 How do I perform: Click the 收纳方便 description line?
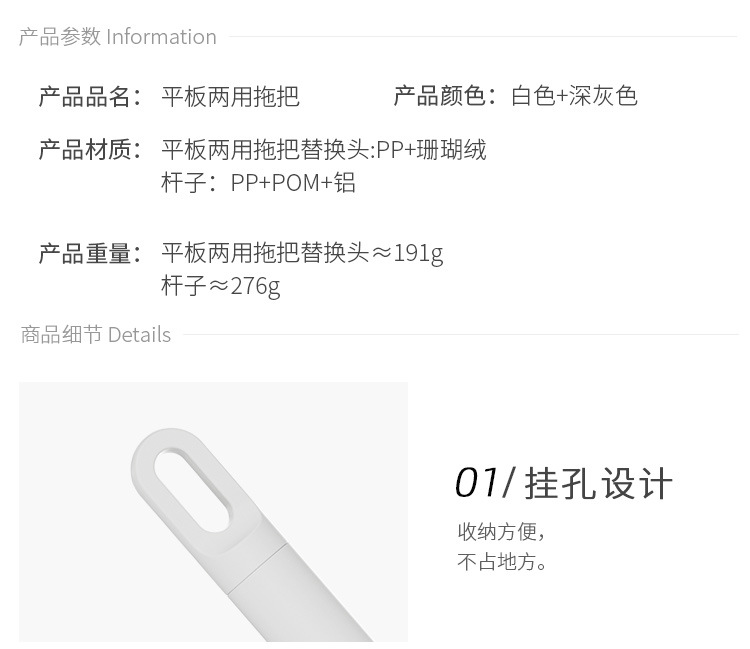502,531
